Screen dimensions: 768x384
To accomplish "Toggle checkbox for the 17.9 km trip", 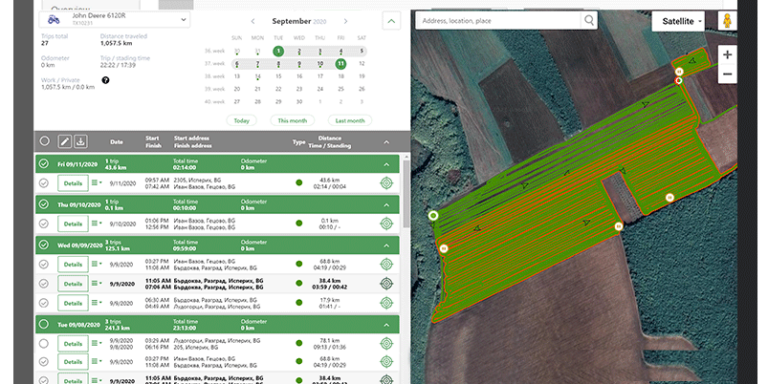I will click(44, 303).
